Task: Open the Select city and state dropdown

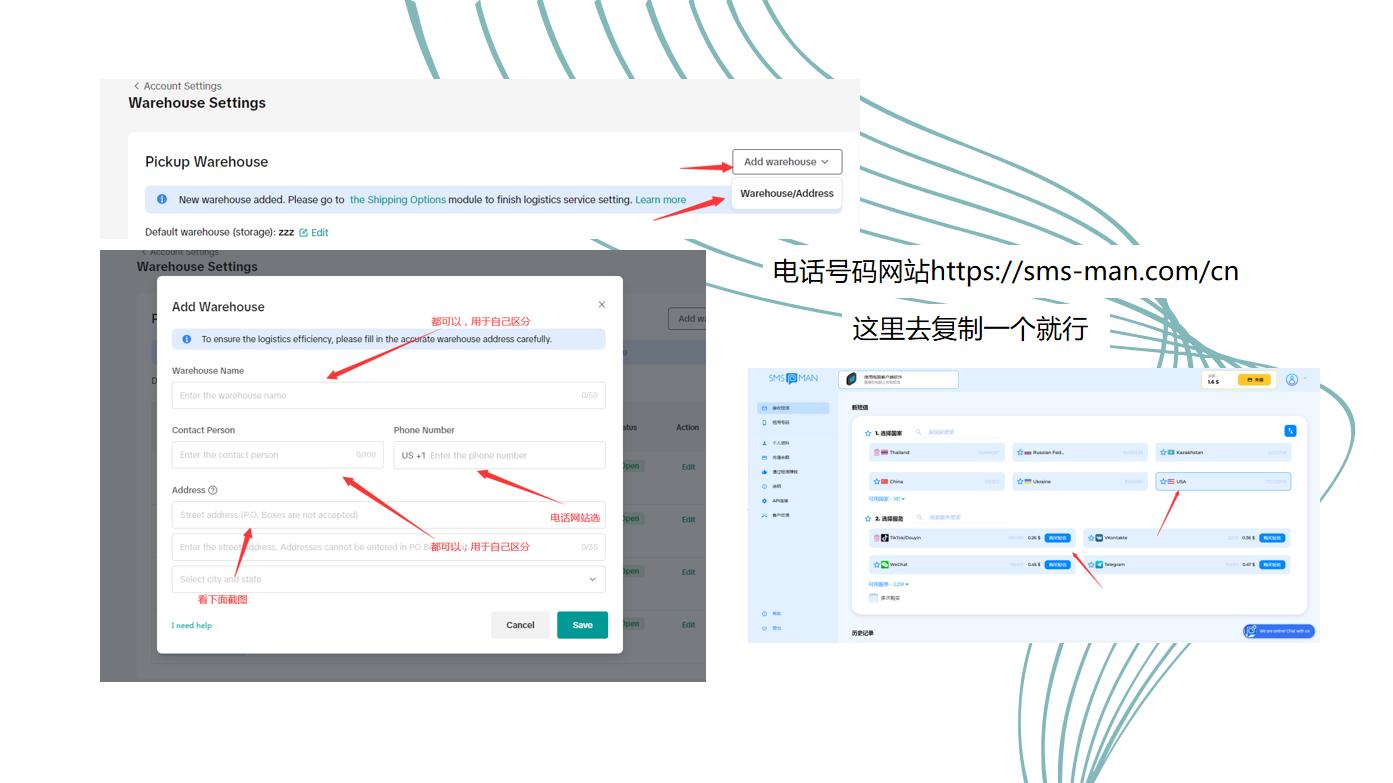Action: [x=388, y=579]
